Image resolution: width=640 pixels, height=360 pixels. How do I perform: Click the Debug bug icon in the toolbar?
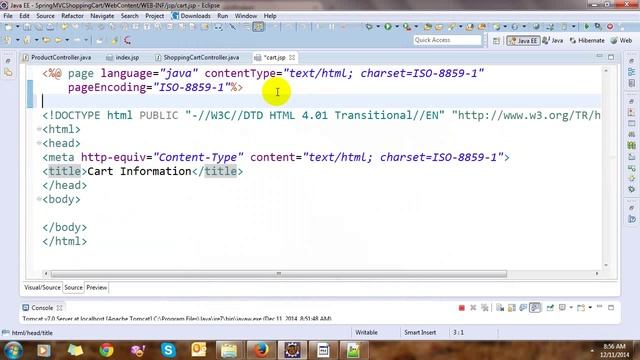pyautogui.click(x=369, y=27)
